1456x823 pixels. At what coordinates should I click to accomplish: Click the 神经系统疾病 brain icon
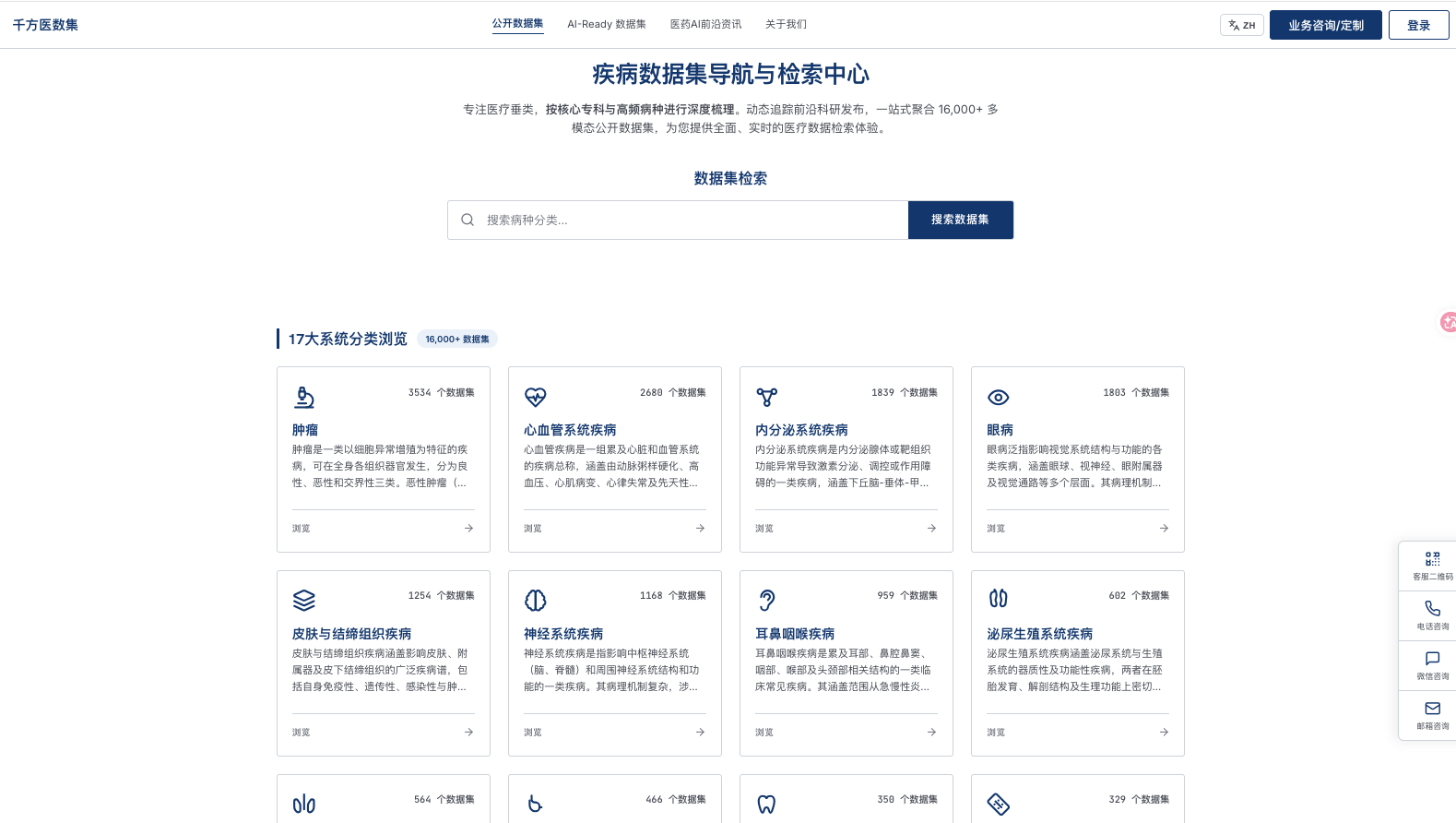(536, 601)
